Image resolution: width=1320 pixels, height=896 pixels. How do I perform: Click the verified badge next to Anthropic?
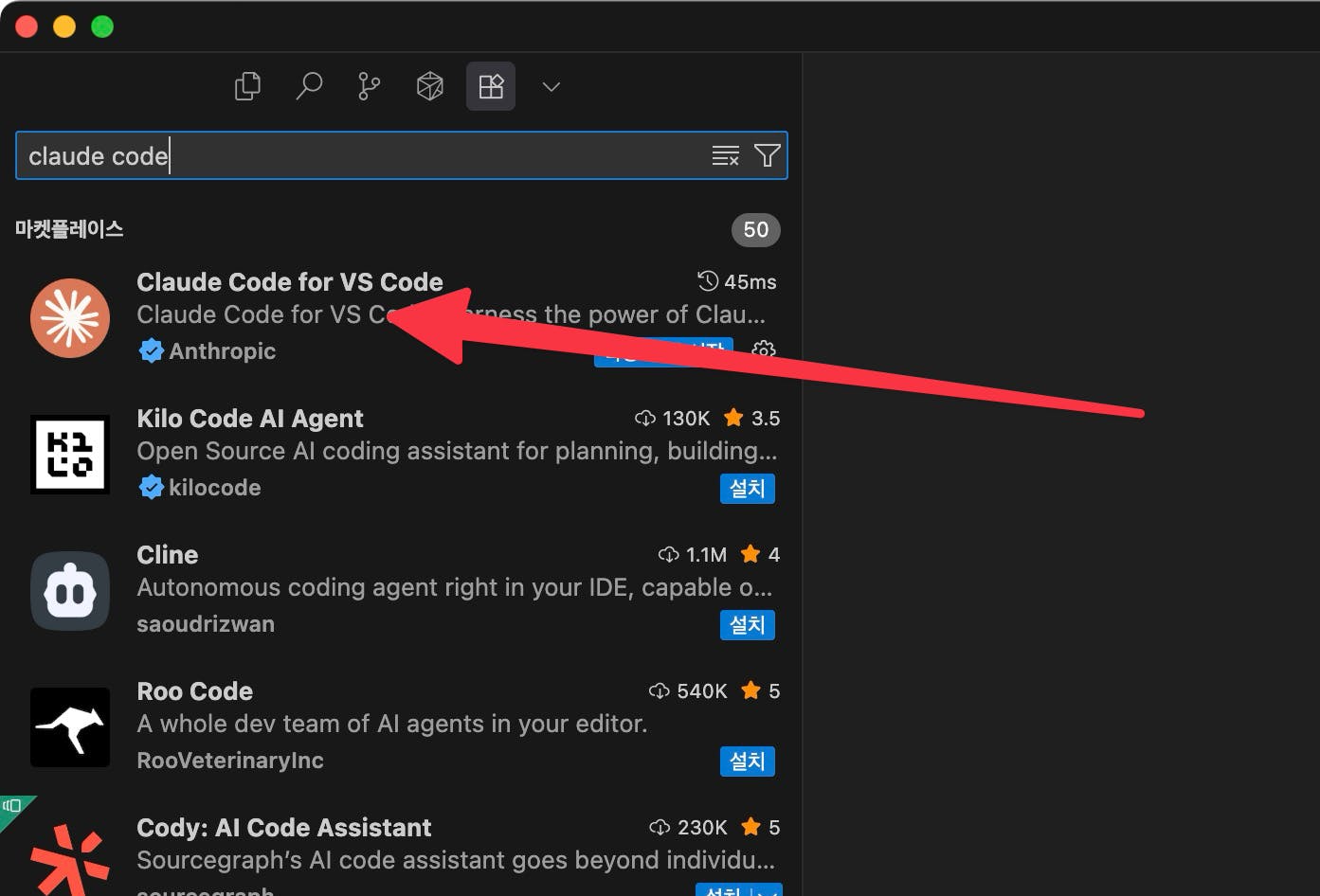click(x=151, y=351)
